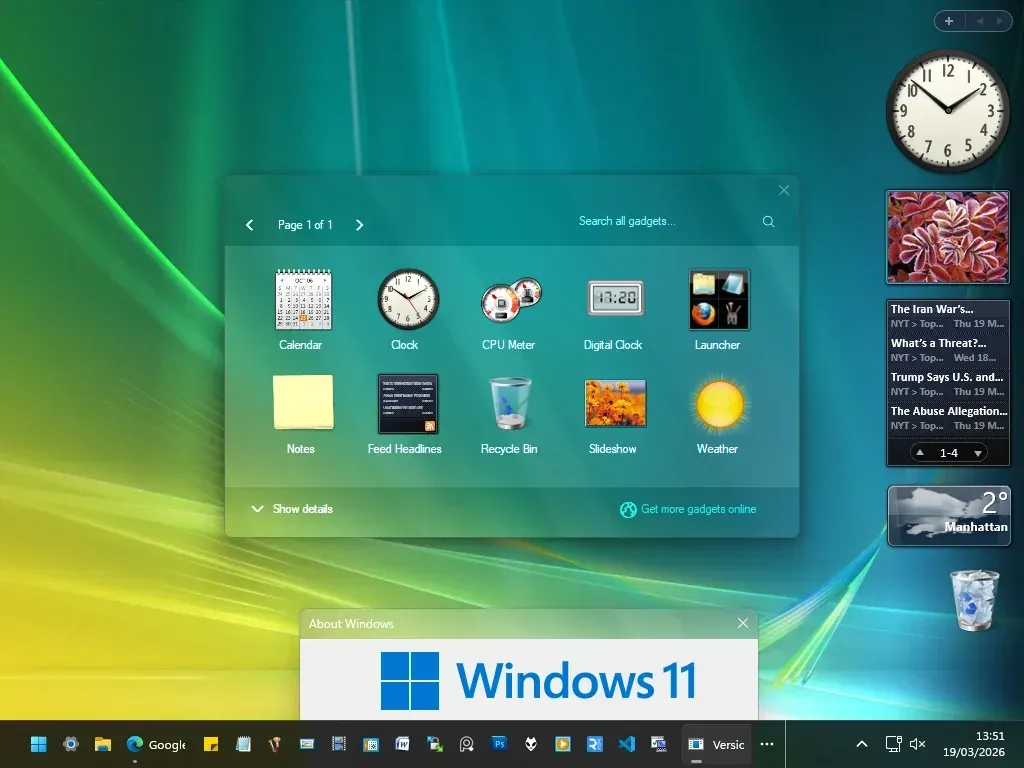Open Sticky Notes taskbar icon
The height and width of the screenshot is (768, 1024).
tap(210, 744)
